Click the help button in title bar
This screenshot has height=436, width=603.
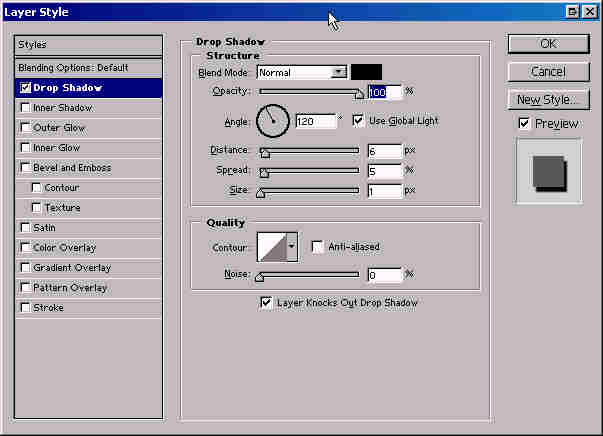pyautogui.click(x=571, y=11)
